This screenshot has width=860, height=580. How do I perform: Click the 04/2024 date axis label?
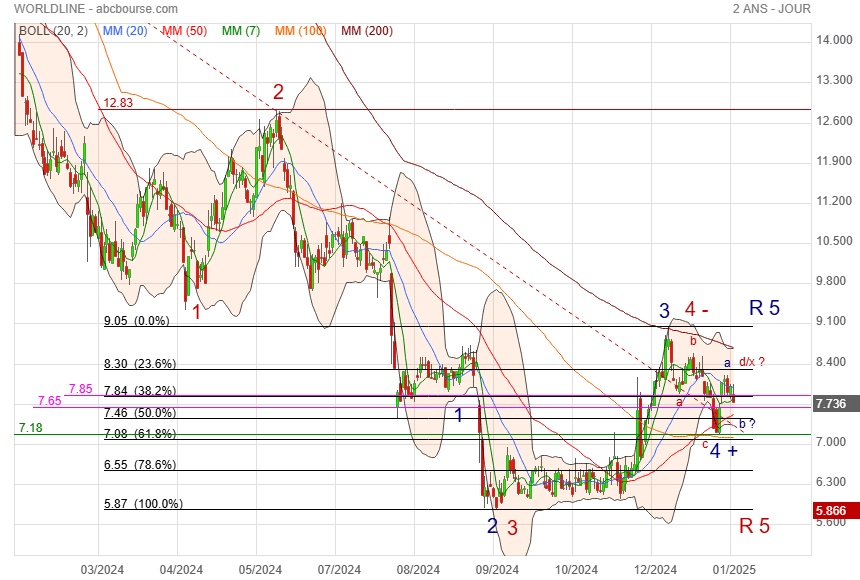coord(181,570)
